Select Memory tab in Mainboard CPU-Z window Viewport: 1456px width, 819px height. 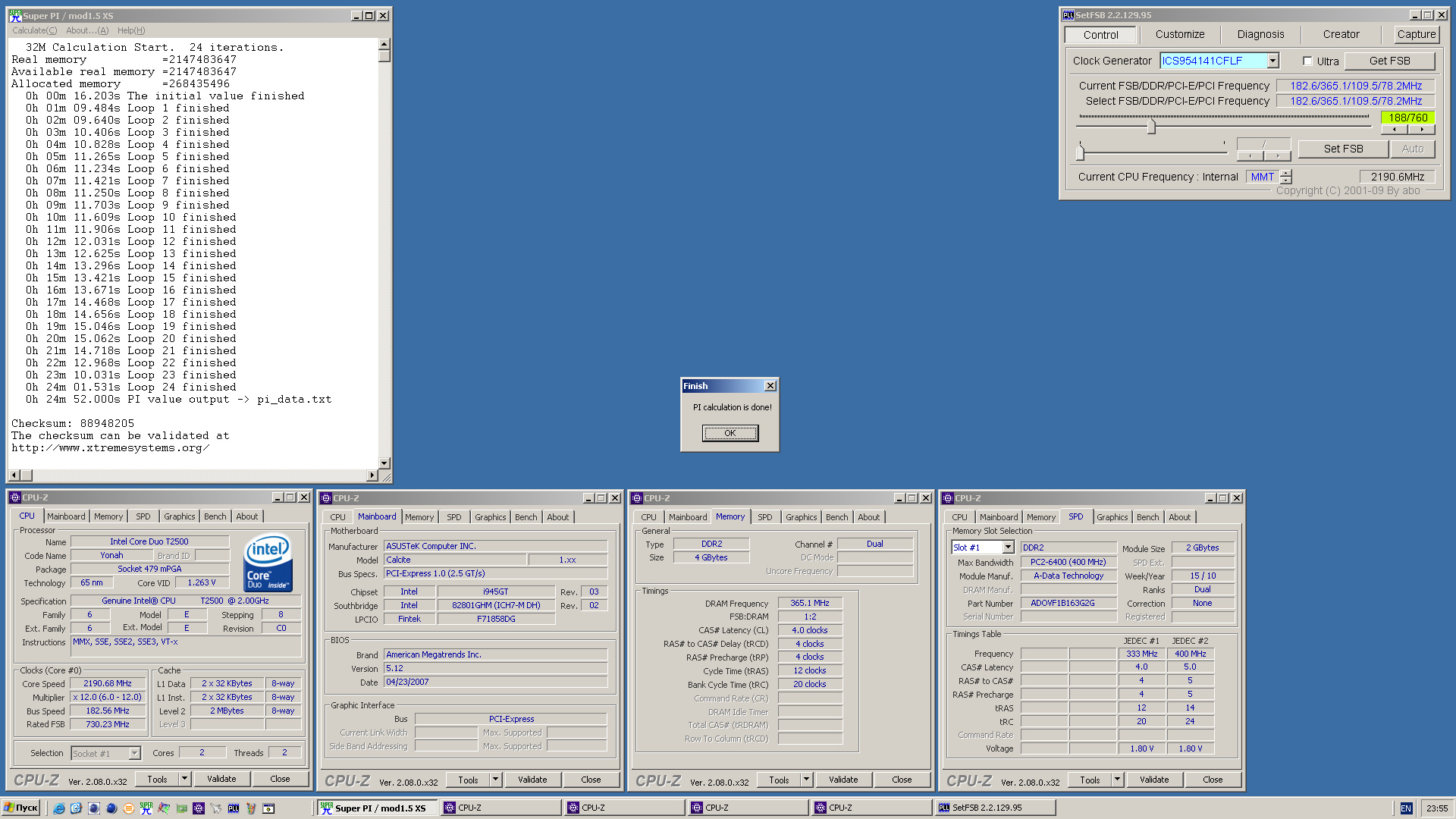(419, 517)
